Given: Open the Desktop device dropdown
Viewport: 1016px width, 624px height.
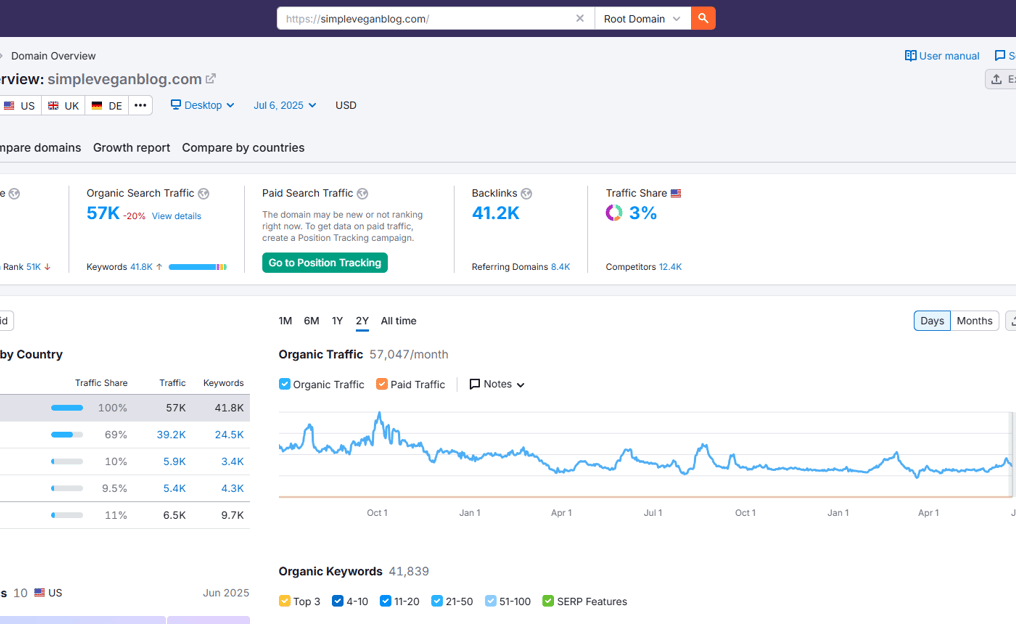Looking at the screenshot, I should click(202, 105).
